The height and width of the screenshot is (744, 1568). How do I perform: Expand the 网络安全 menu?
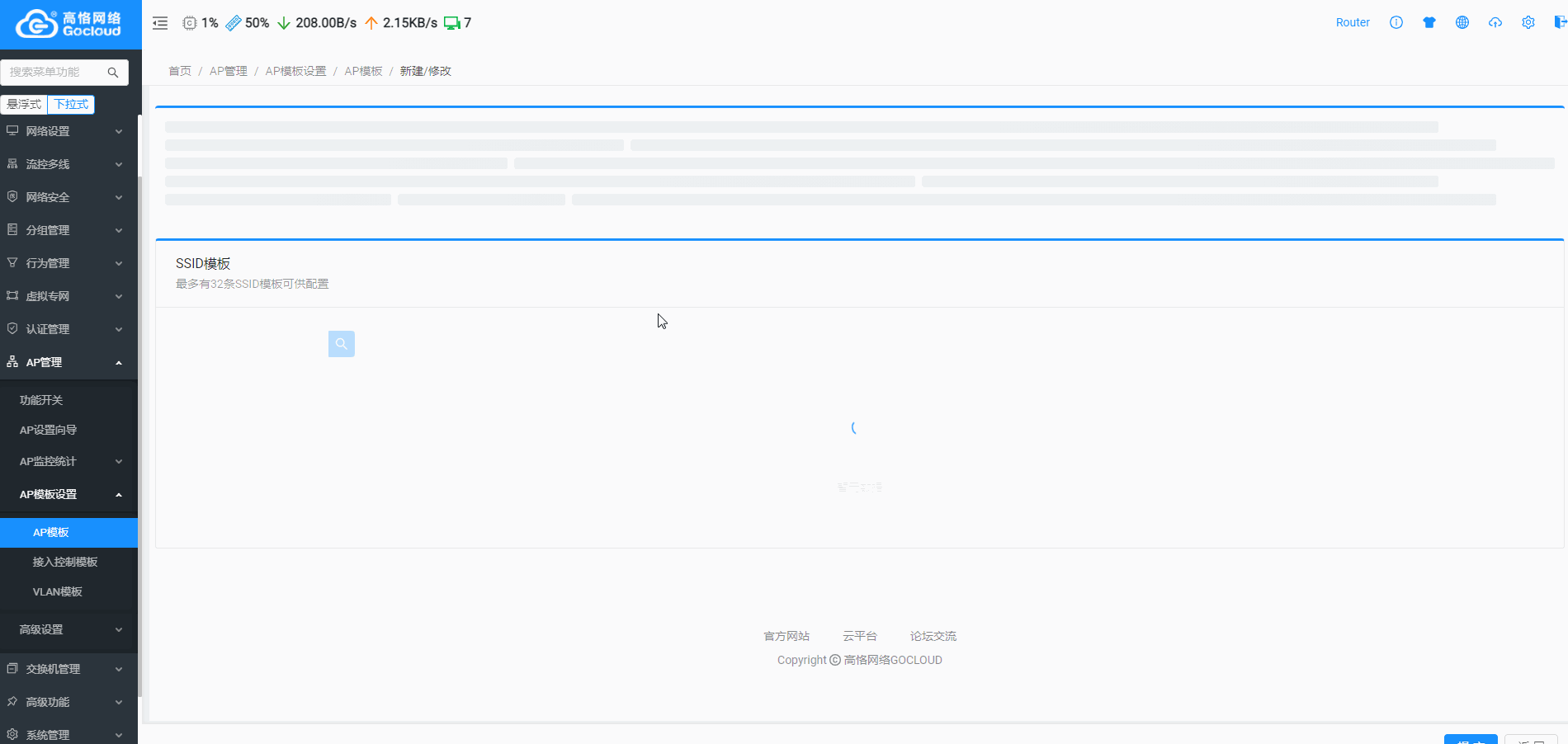click(x=68, y=197)
